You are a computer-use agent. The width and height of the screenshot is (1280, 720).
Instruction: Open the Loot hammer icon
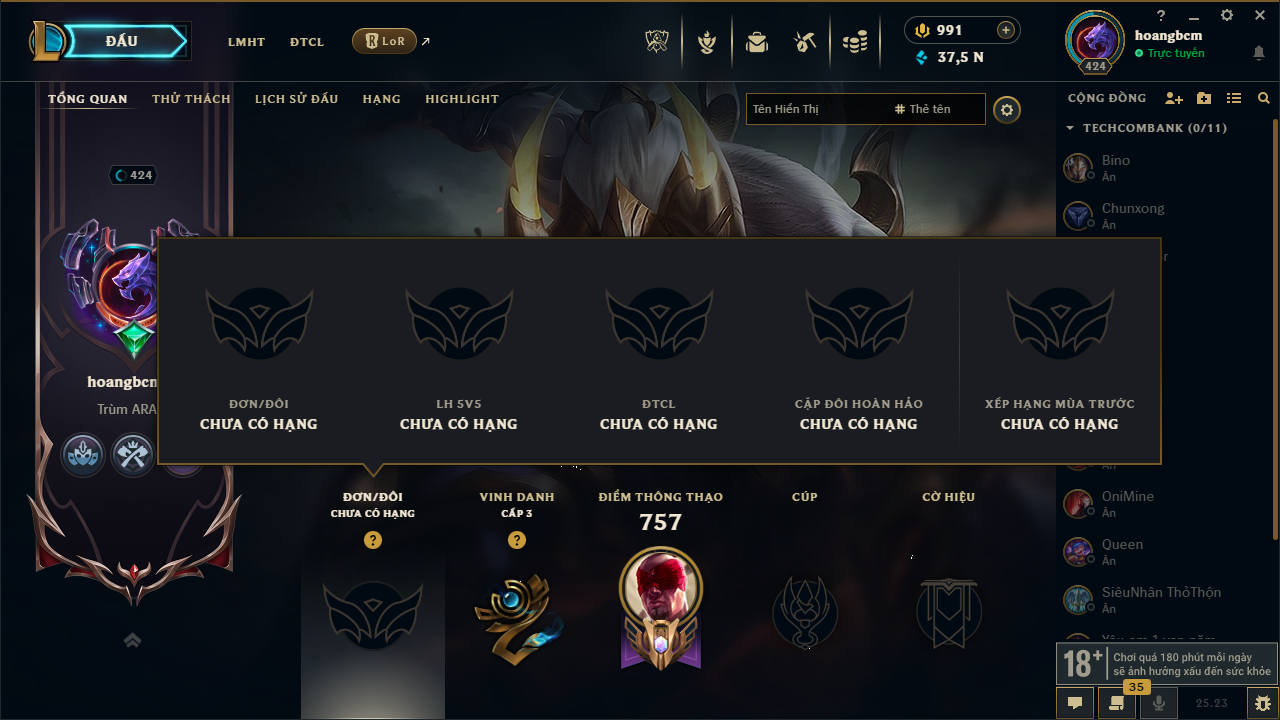pos(805,42)
